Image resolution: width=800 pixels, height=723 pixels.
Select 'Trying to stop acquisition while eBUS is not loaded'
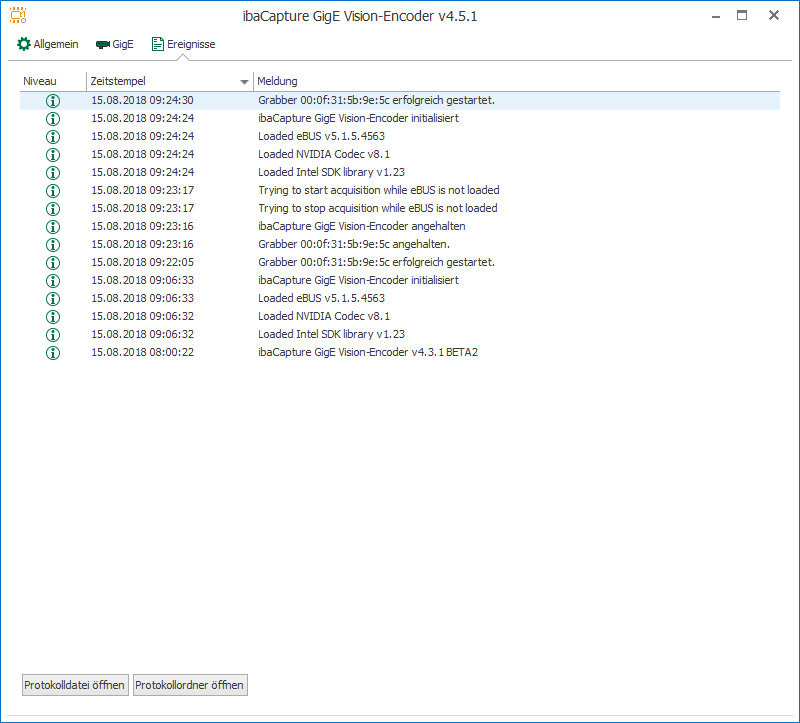tap(378, 208)
